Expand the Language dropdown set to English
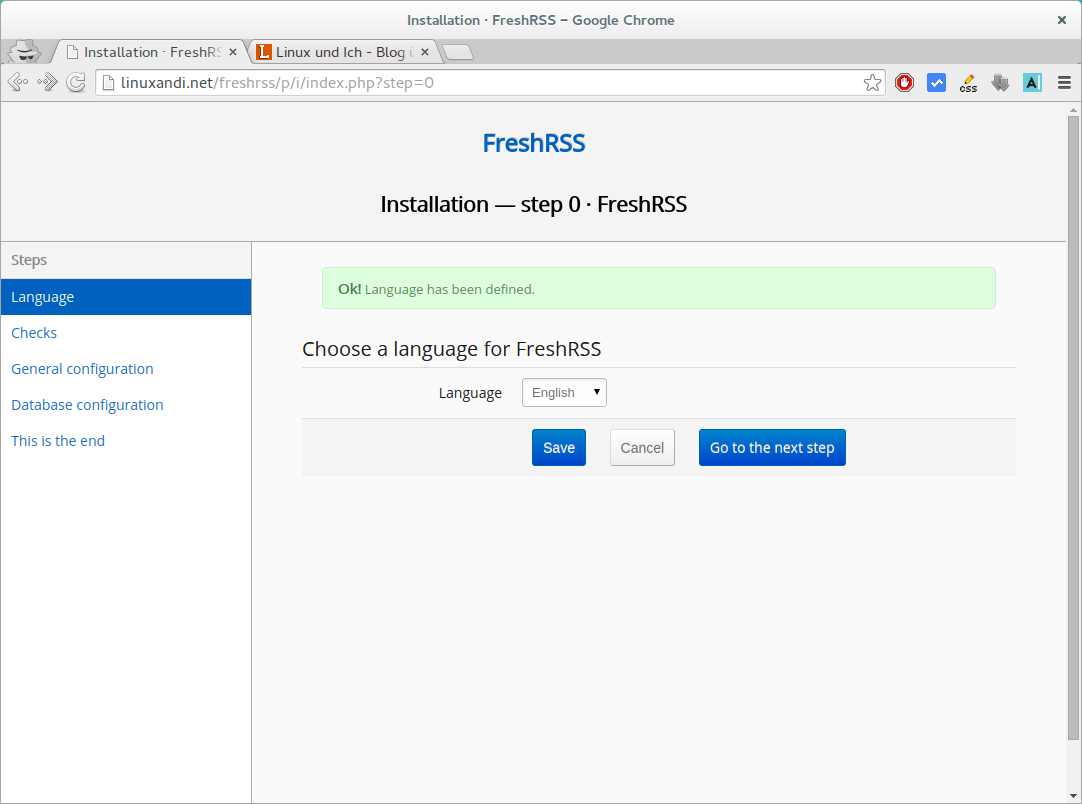The width and height of the screenshot is (1082, 804). [x=564, y=393]
